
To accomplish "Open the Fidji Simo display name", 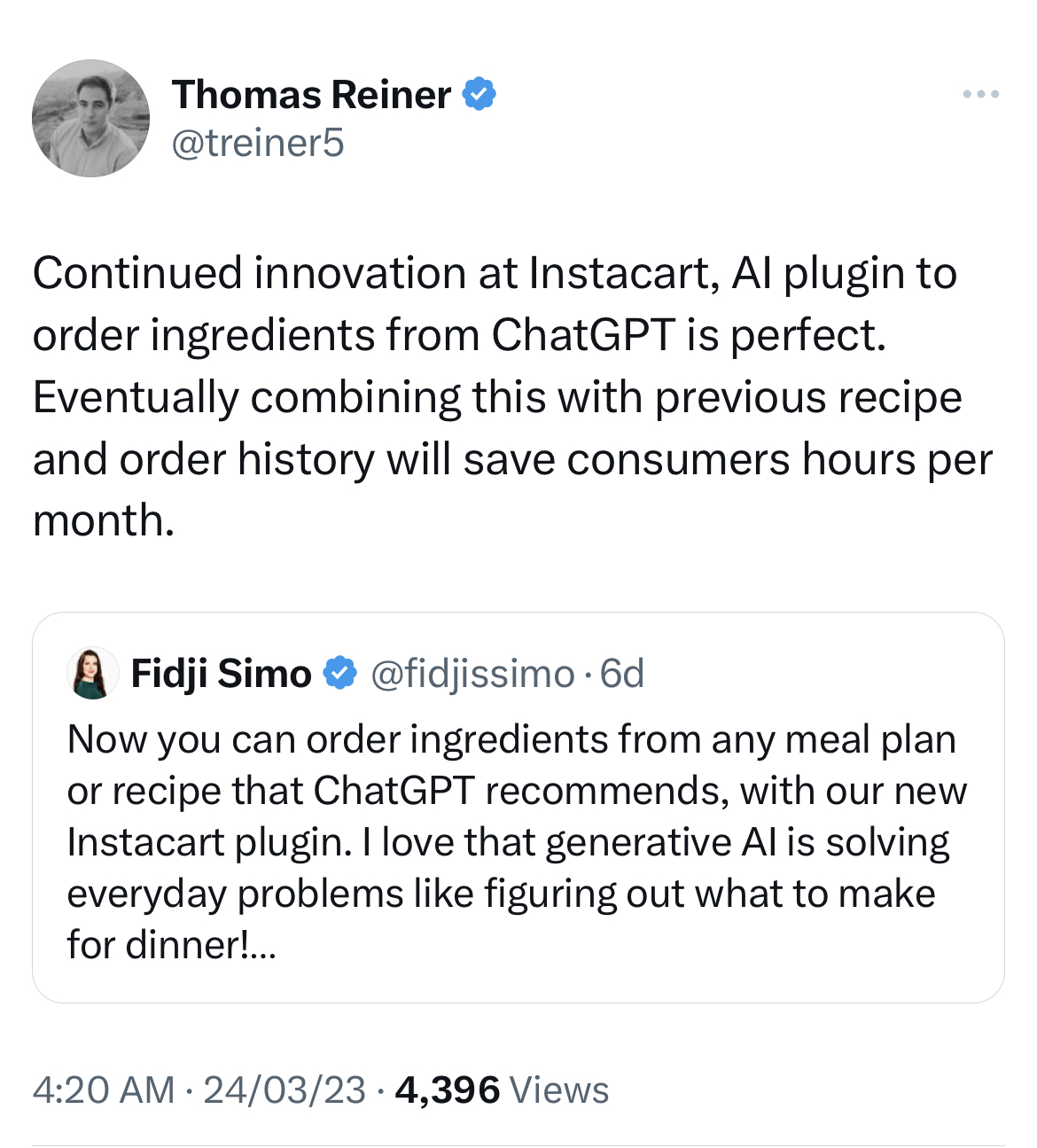I will pos(221,674).
